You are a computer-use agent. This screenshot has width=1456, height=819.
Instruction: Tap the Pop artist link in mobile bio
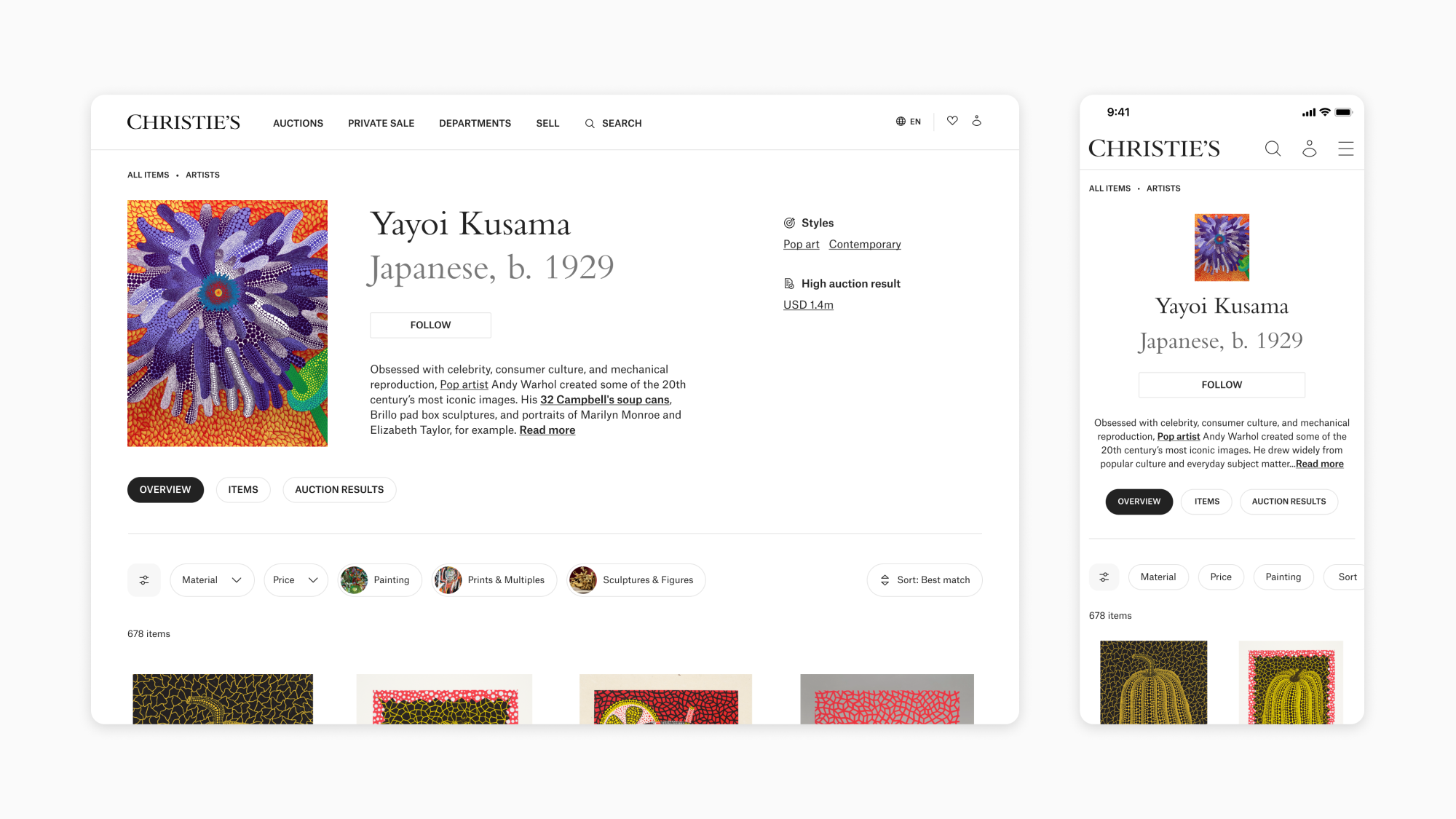1179,437
